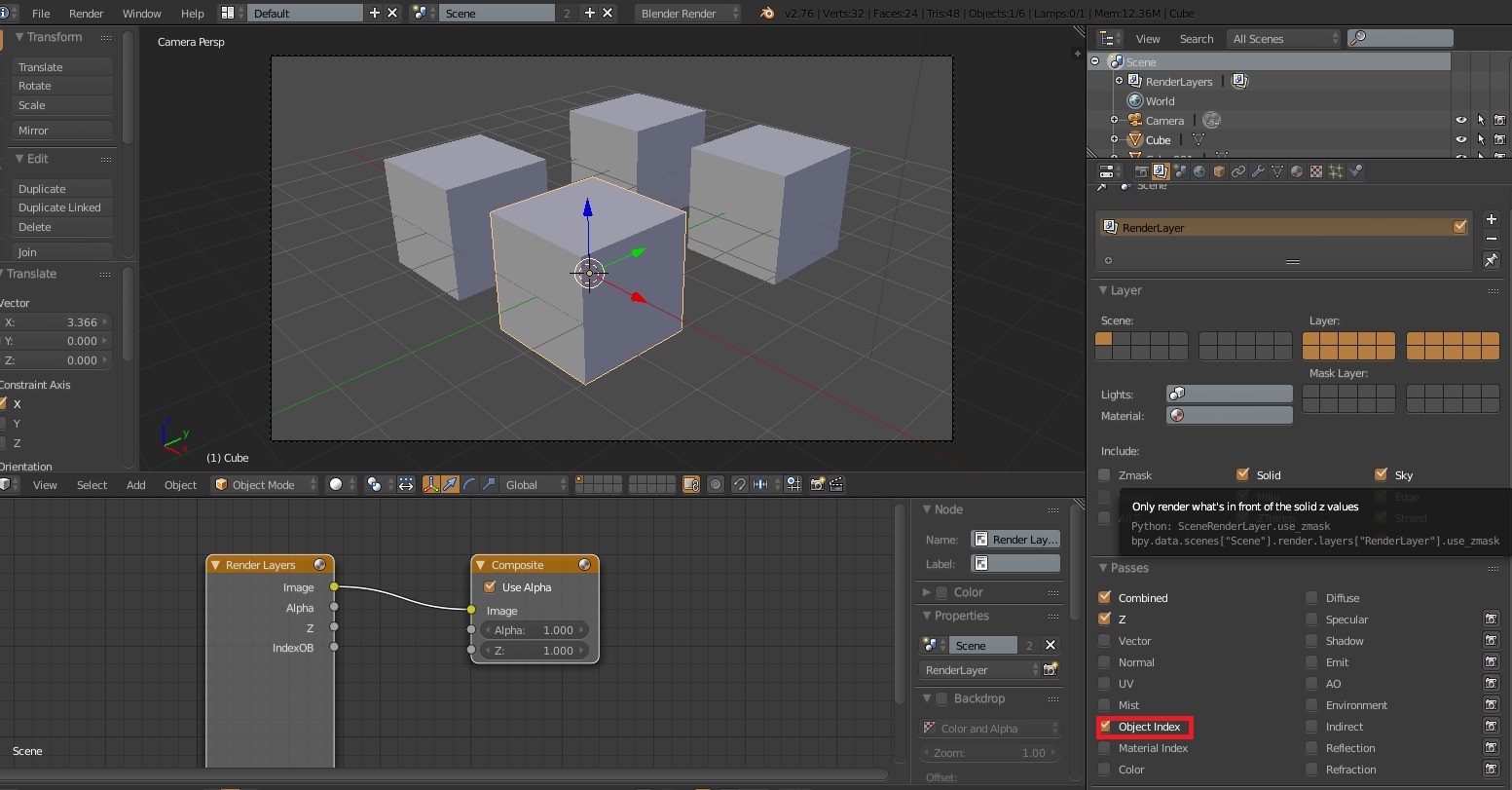
Task: Collapse the Scene tree in outliner
Action: pyautogui.click(x=1095, y=61)
